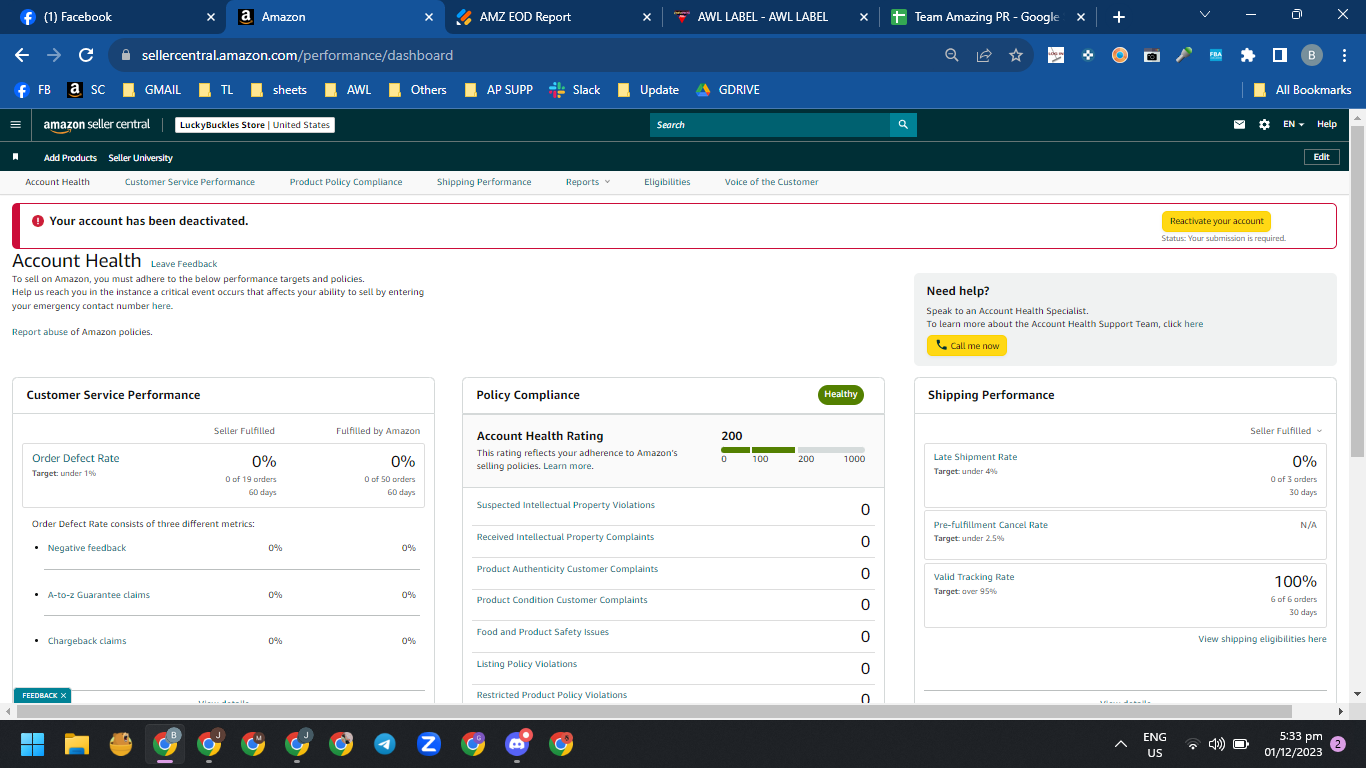Open the GDRIVE bookmark
The width and height of the screenshot is (1366, 768).
[727, 90]
